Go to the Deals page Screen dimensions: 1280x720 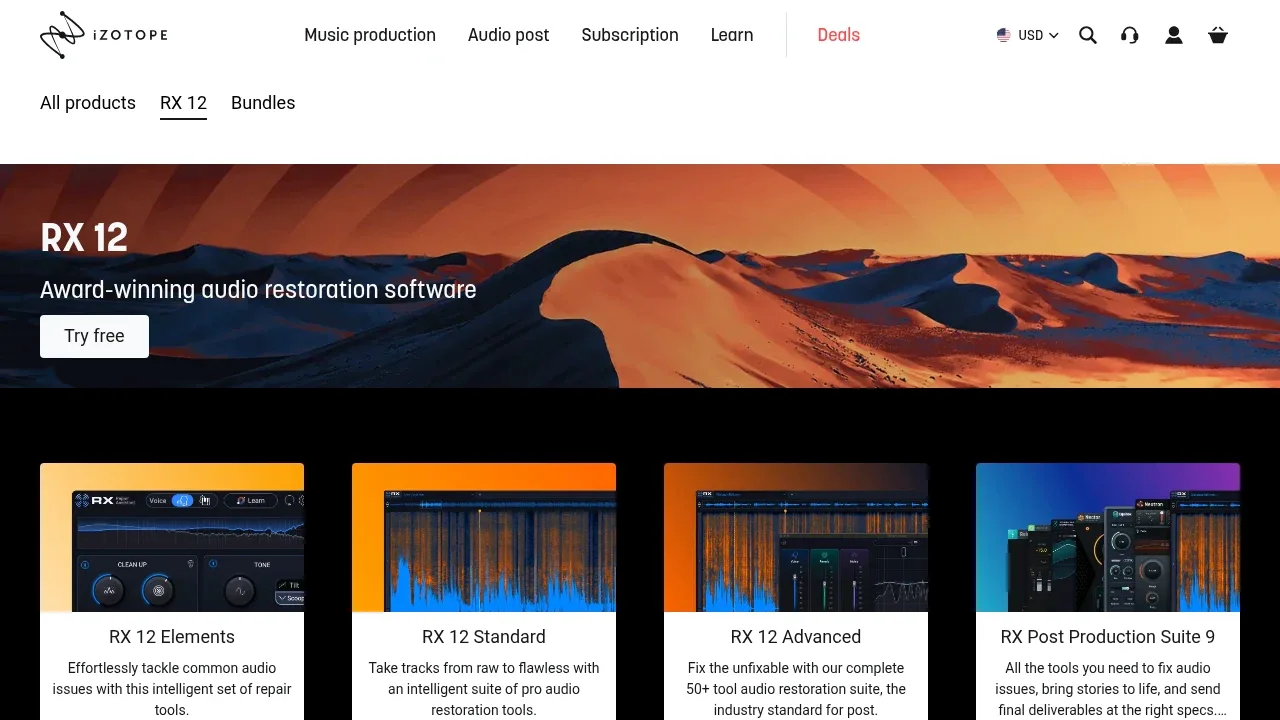[x=839, y=35]
